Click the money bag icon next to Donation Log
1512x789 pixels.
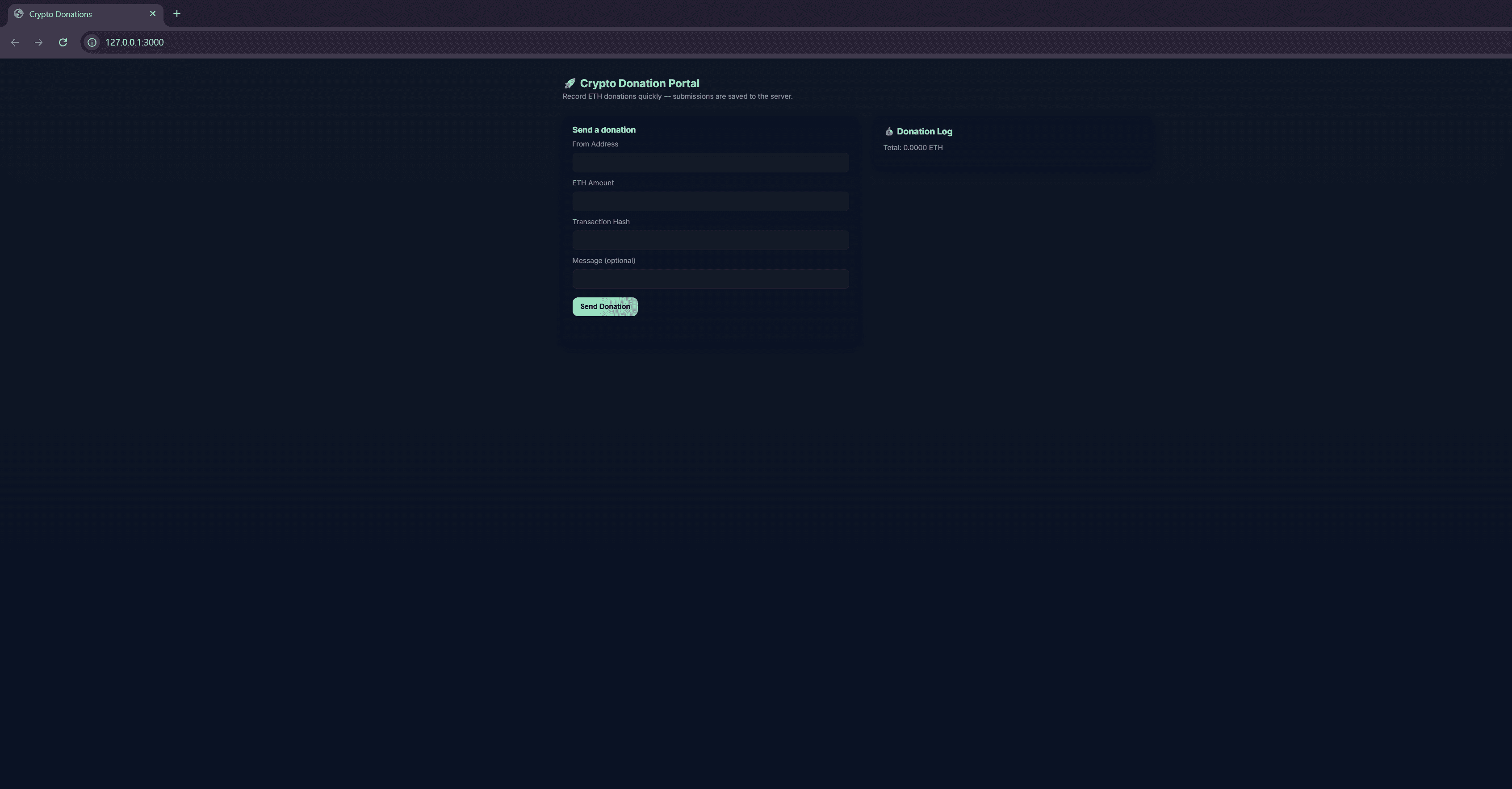point(889,131)
